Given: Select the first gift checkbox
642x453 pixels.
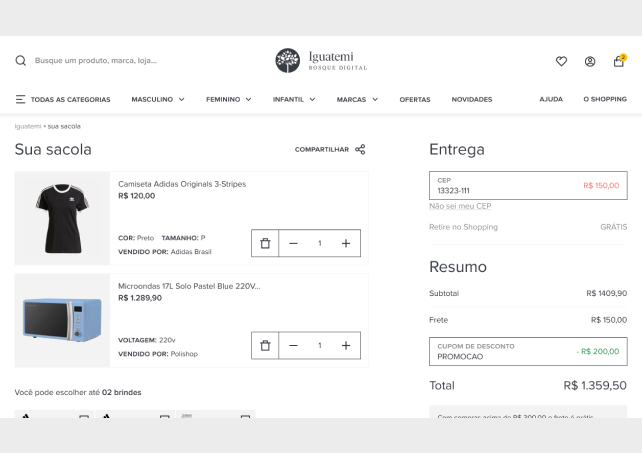Looking at the screenshot, I should (84, 415).
